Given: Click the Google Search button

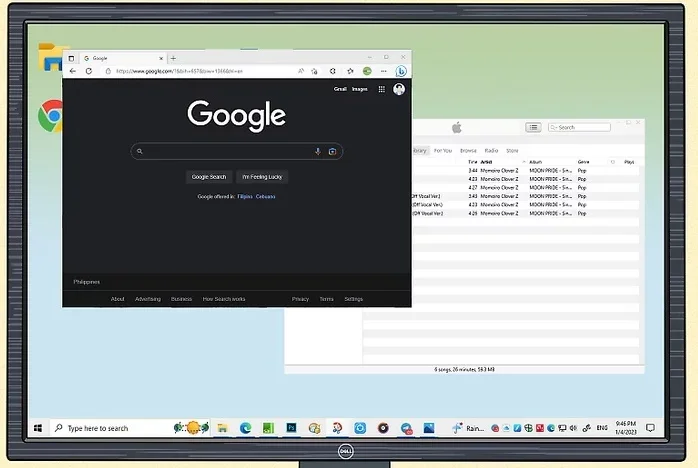Looking at the screenshot, I should [209, 177].
